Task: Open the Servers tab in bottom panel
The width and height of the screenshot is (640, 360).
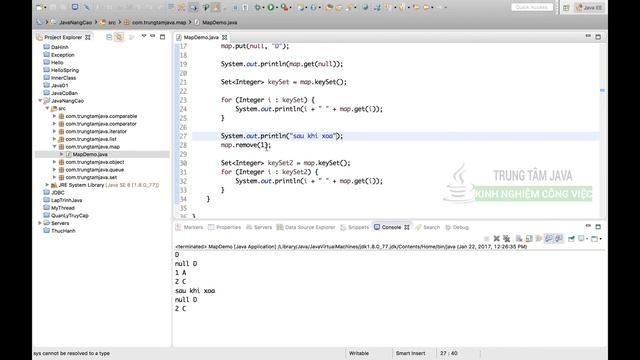Action: coord(259,227)
